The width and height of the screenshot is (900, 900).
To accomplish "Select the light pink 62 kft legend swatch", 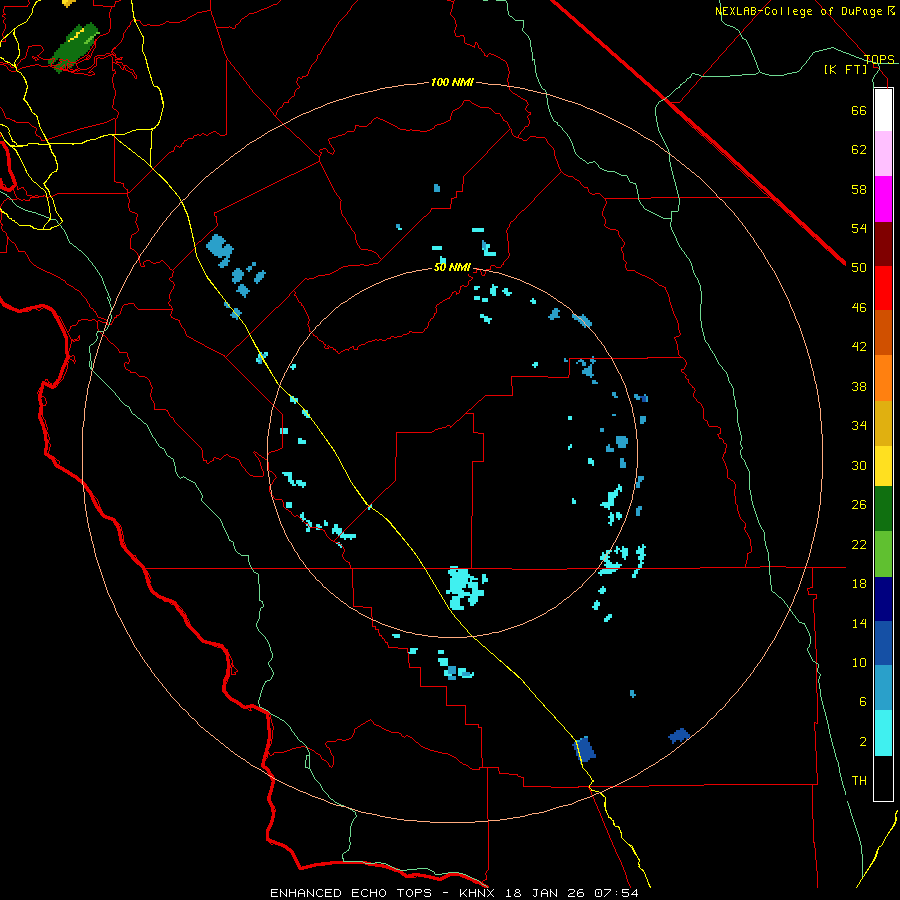I will coord(883,153).
